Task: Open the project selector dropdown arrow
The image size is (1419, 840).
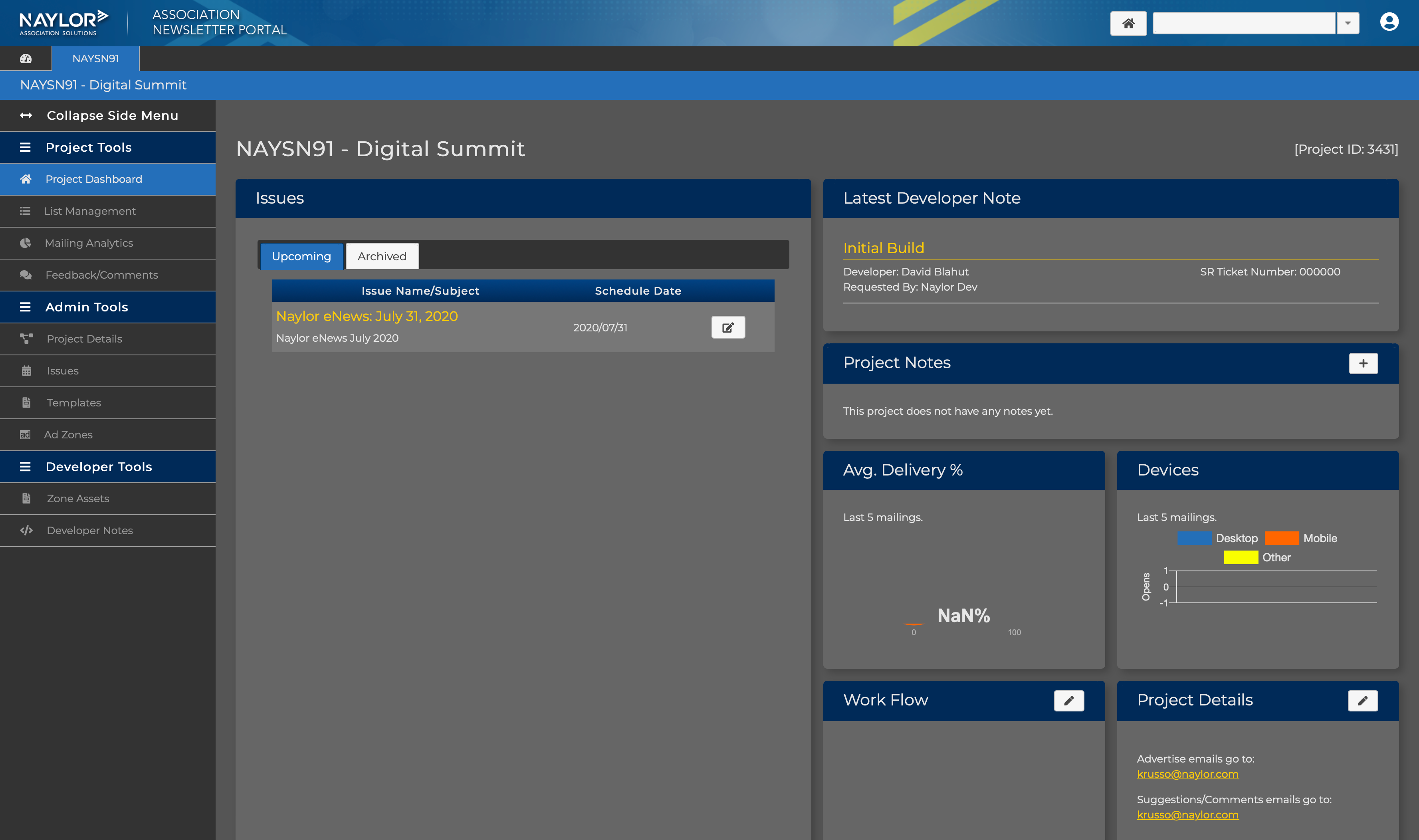Action: tap(1348, 23)
